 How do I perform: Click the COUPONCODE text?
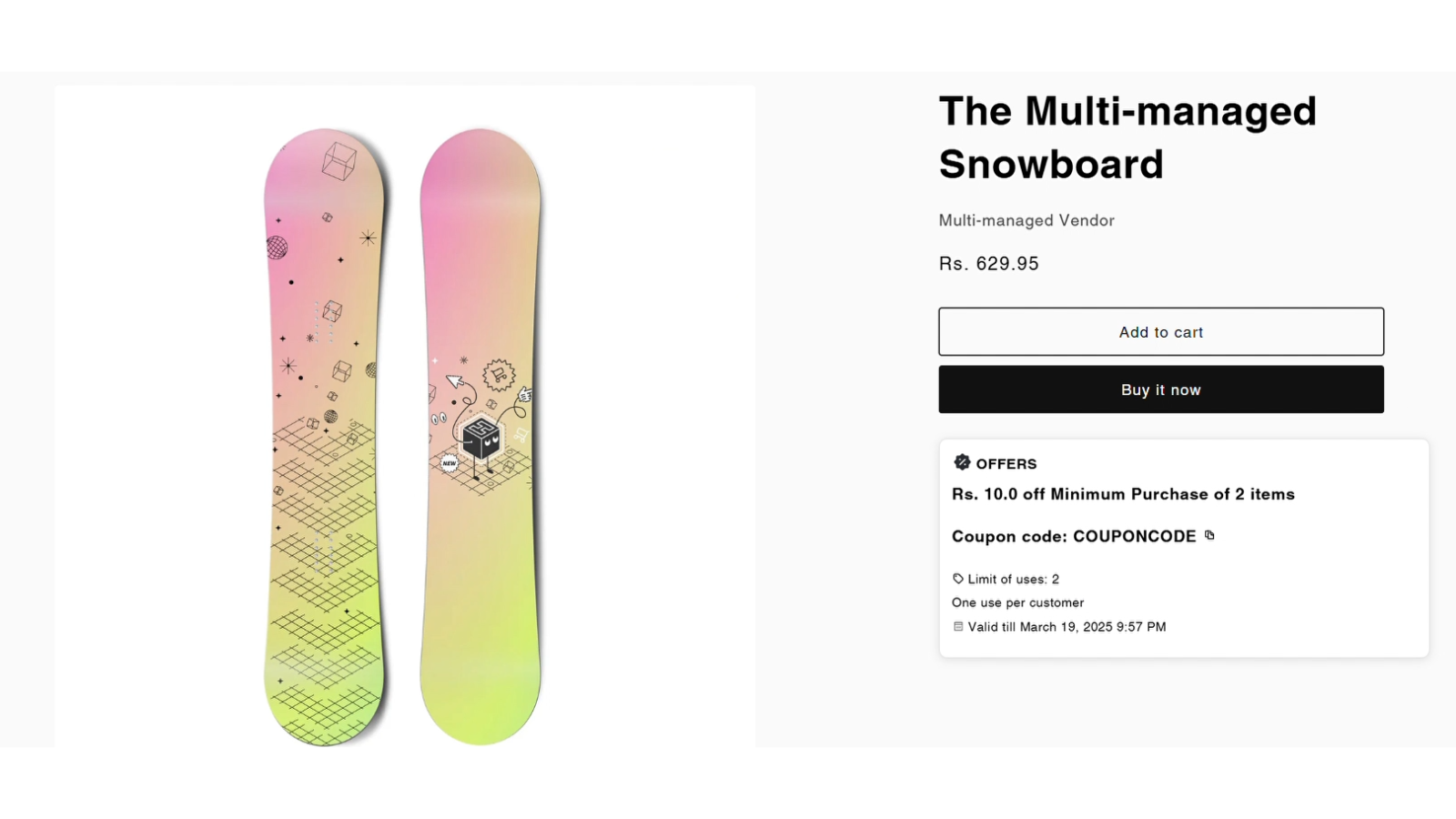[x=1135, y=537]
